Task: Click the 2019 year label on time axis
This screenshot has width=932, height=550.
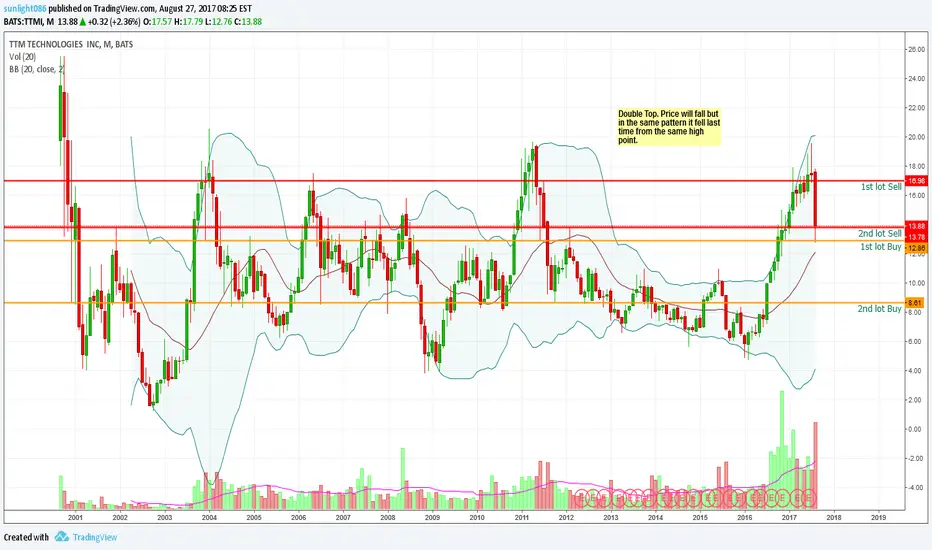Action: [x=879, y=517]
